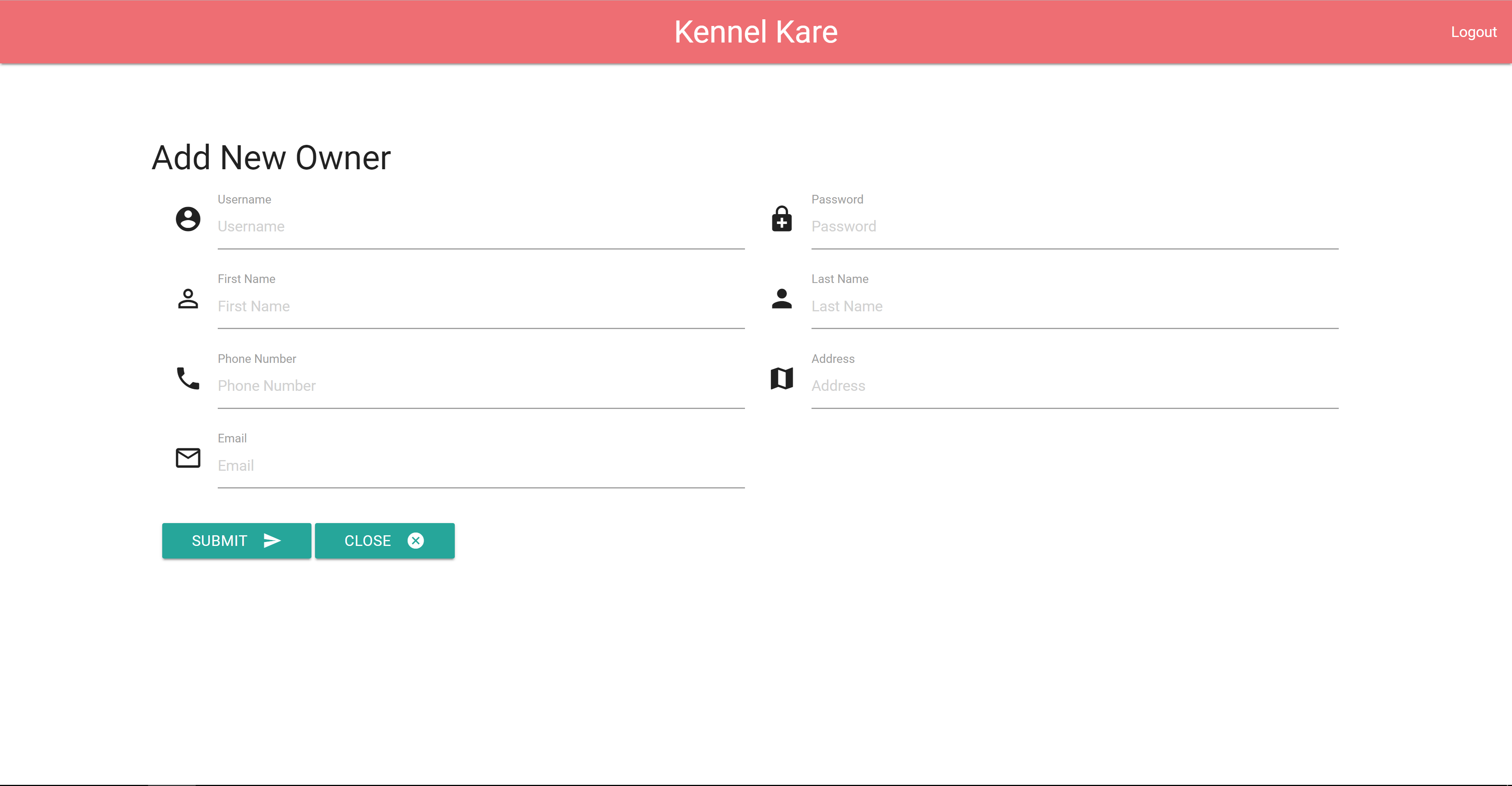Image resolution: width=1512 pixels, height=786 pixels.
Task: Open the Kennel Kare home title
Action: (x=756, y=32)
